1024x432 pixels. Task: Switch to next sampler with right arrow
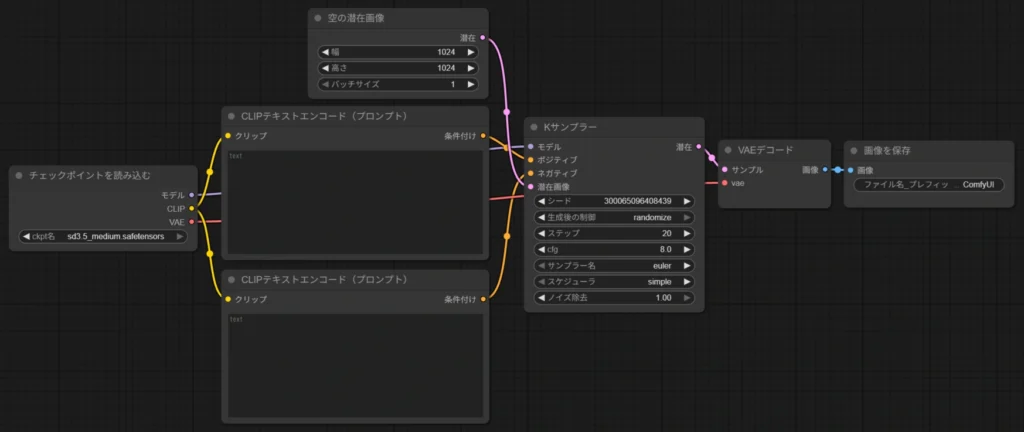pos(687,266)
